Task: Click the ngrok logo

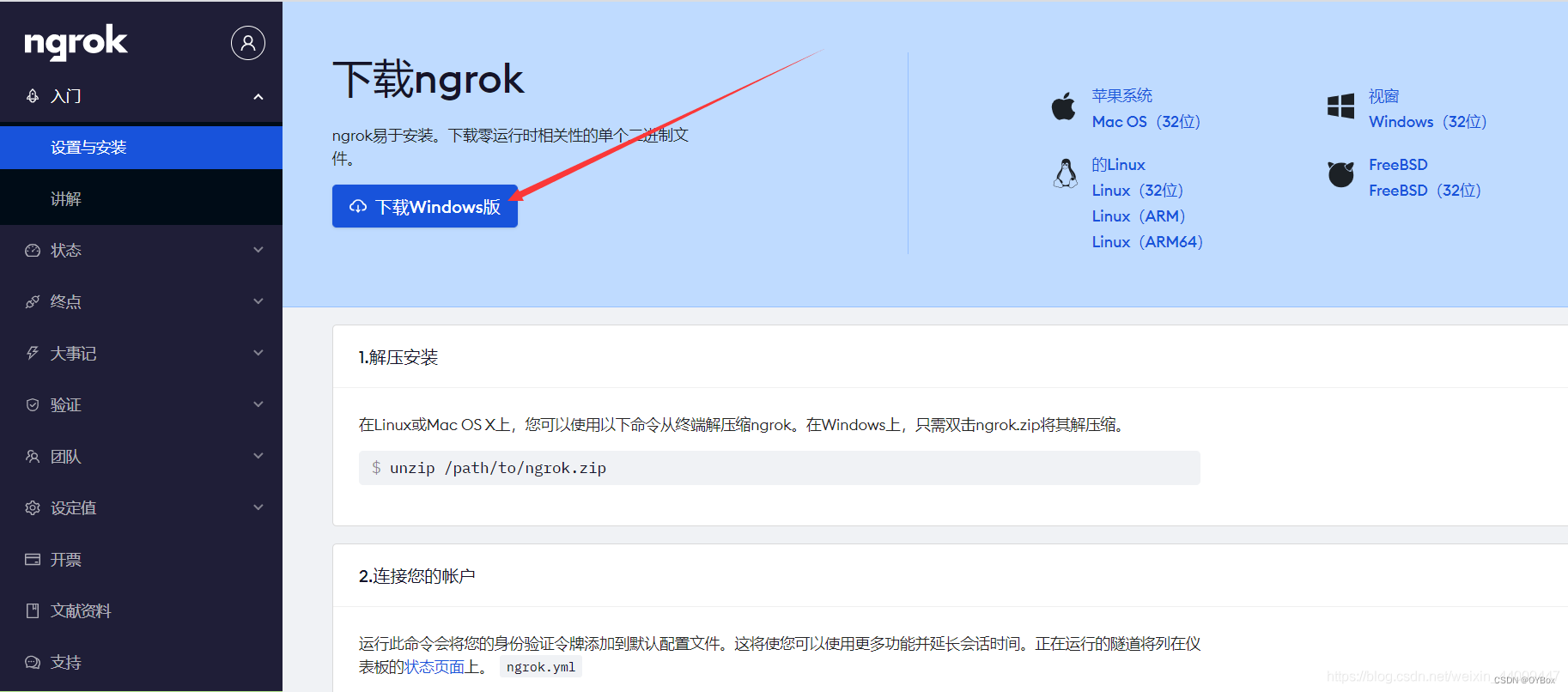Action: tap(76, 43)
